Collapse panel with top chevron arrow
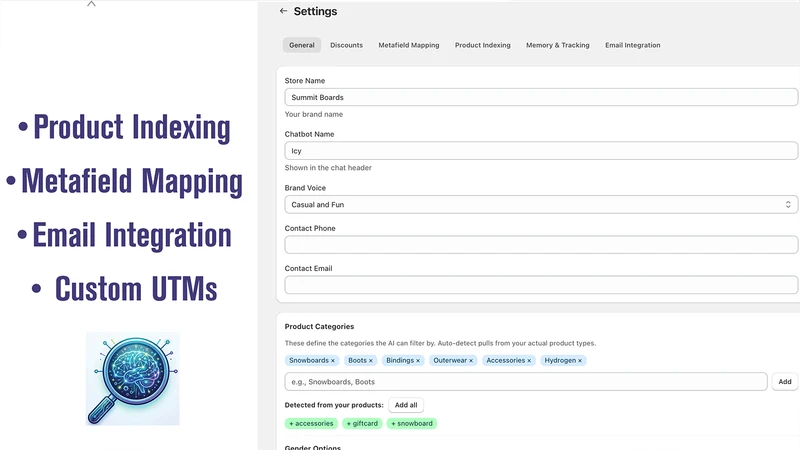This screenshot has height=450, width=800. (x=91, y=4)
